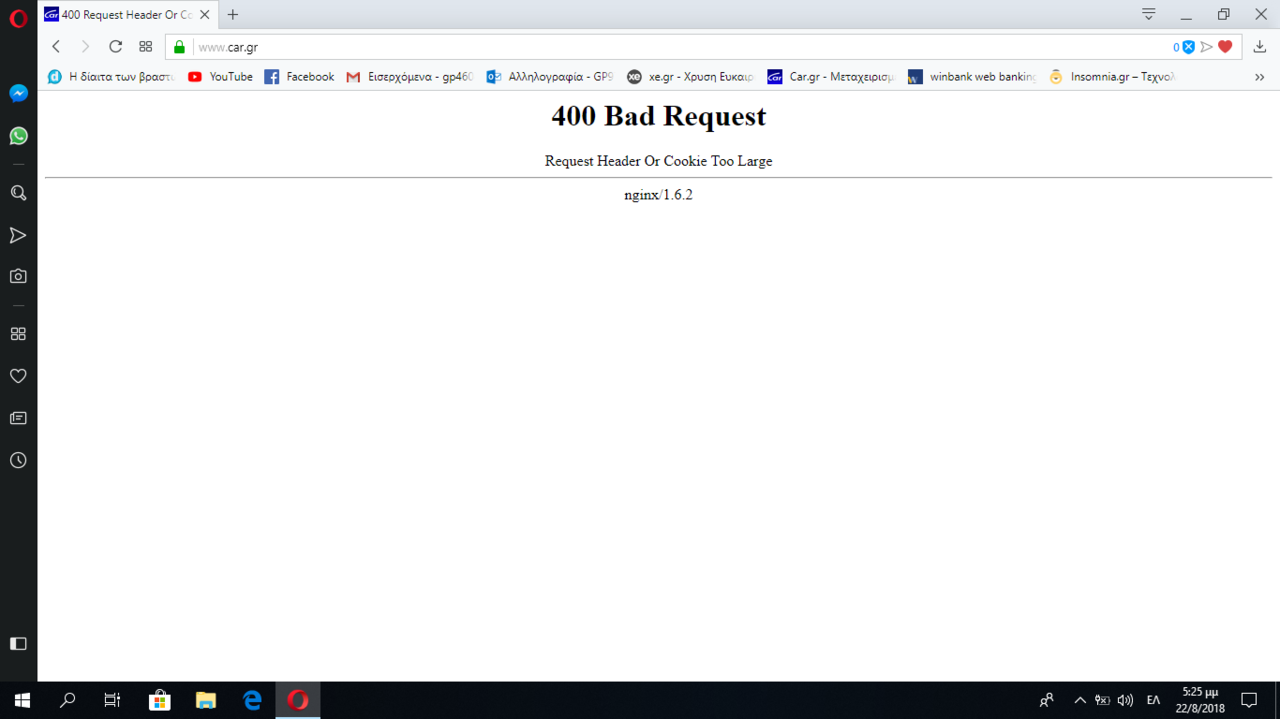Screen dimensions: 1280x719
Task: Open a new tab
Action: click(x=233, y=15)
